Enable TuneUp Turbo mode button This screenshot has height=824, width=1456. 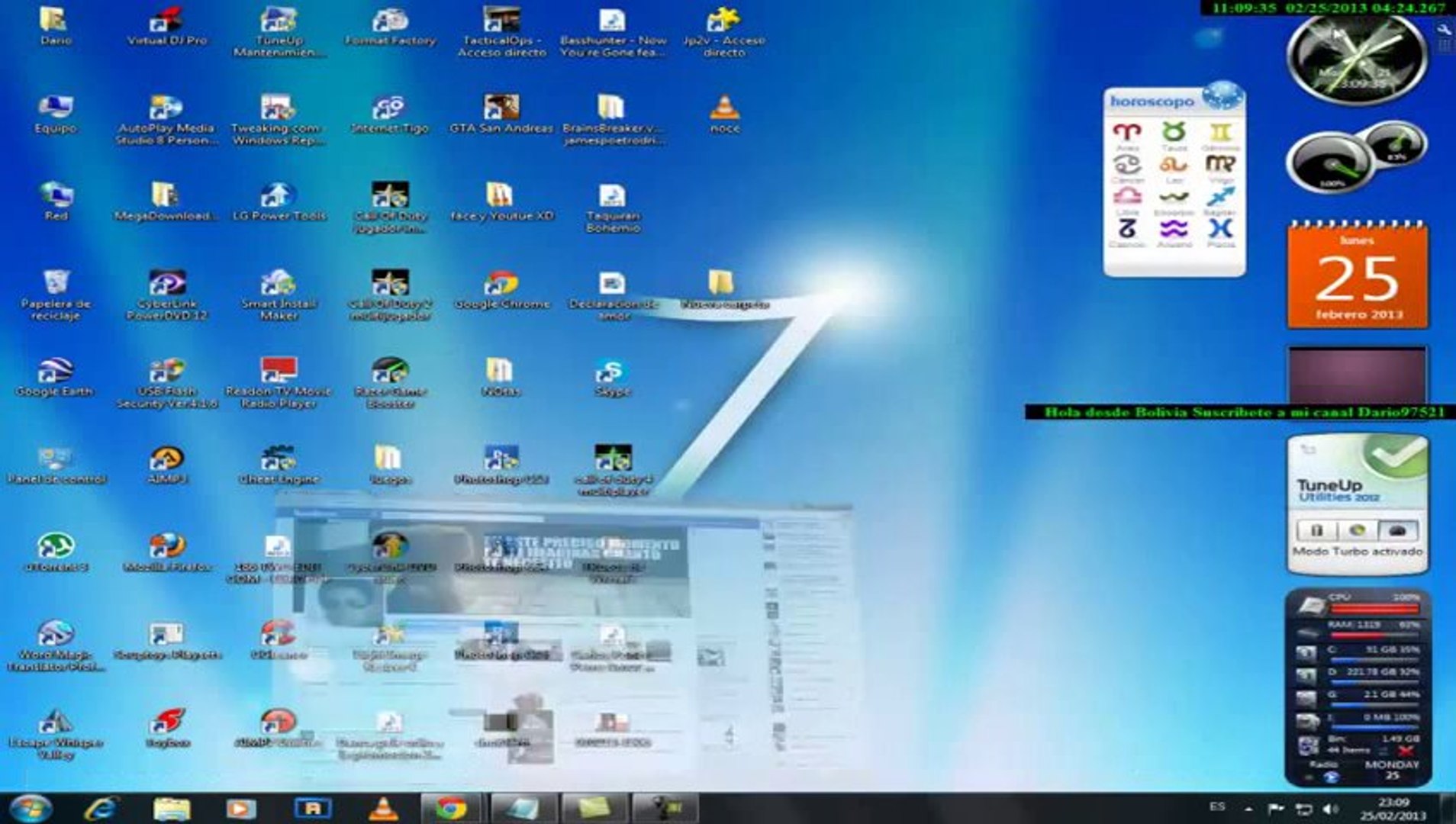[1398, 529]
